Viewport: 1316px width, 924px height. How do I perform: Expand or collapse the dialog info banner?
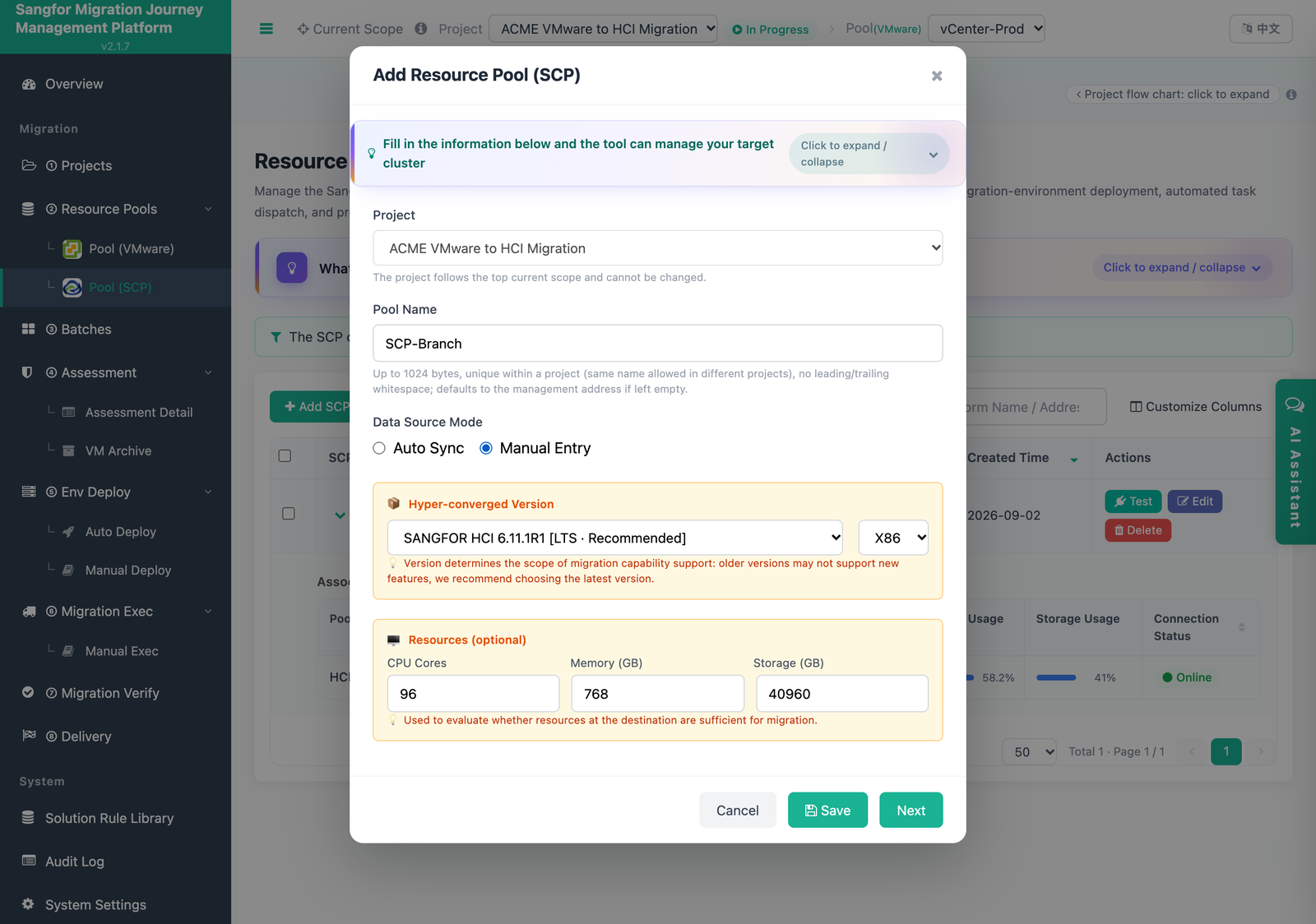click(869, 154)
